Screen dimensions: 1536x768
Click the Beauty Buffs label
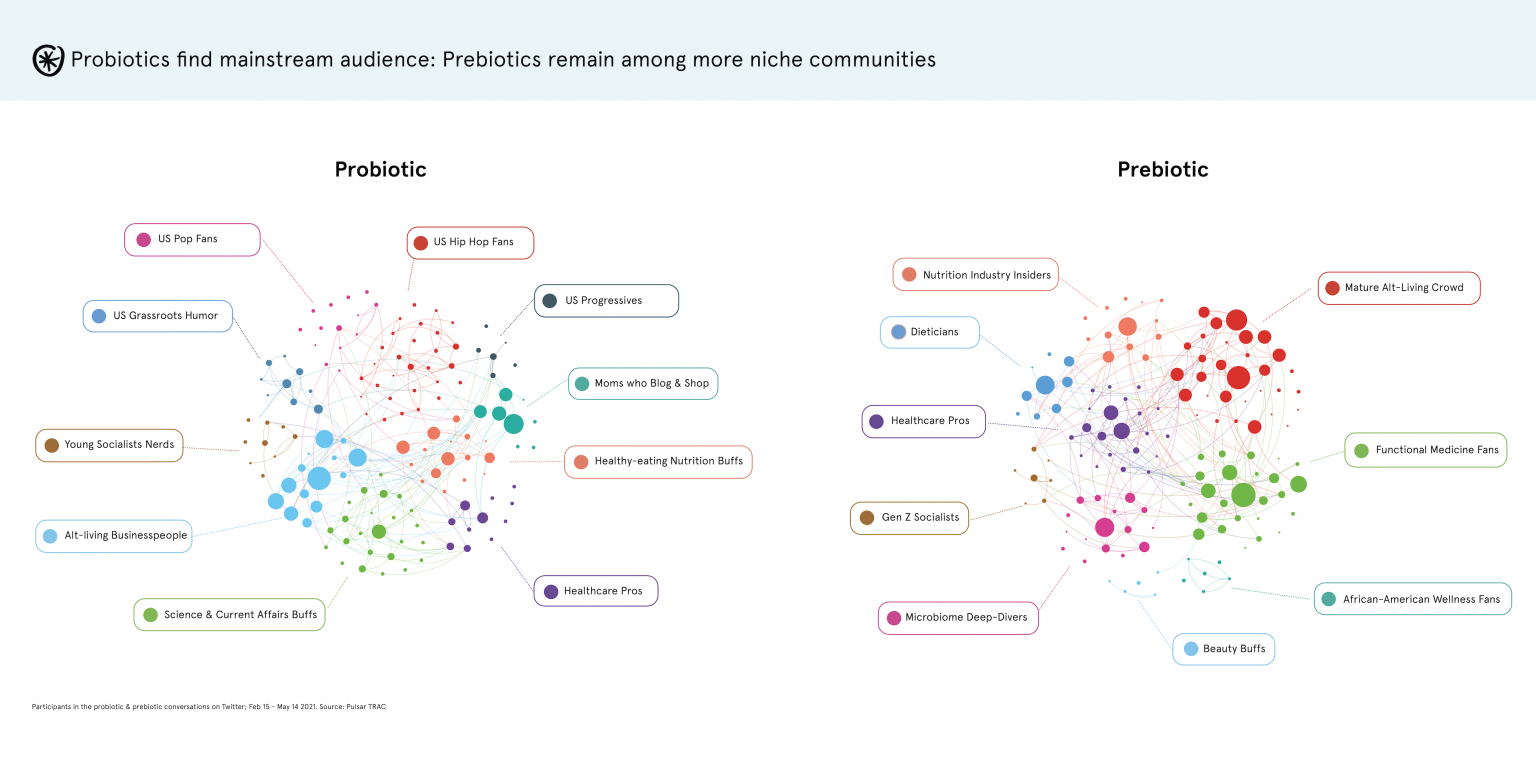click(1234, 649)
